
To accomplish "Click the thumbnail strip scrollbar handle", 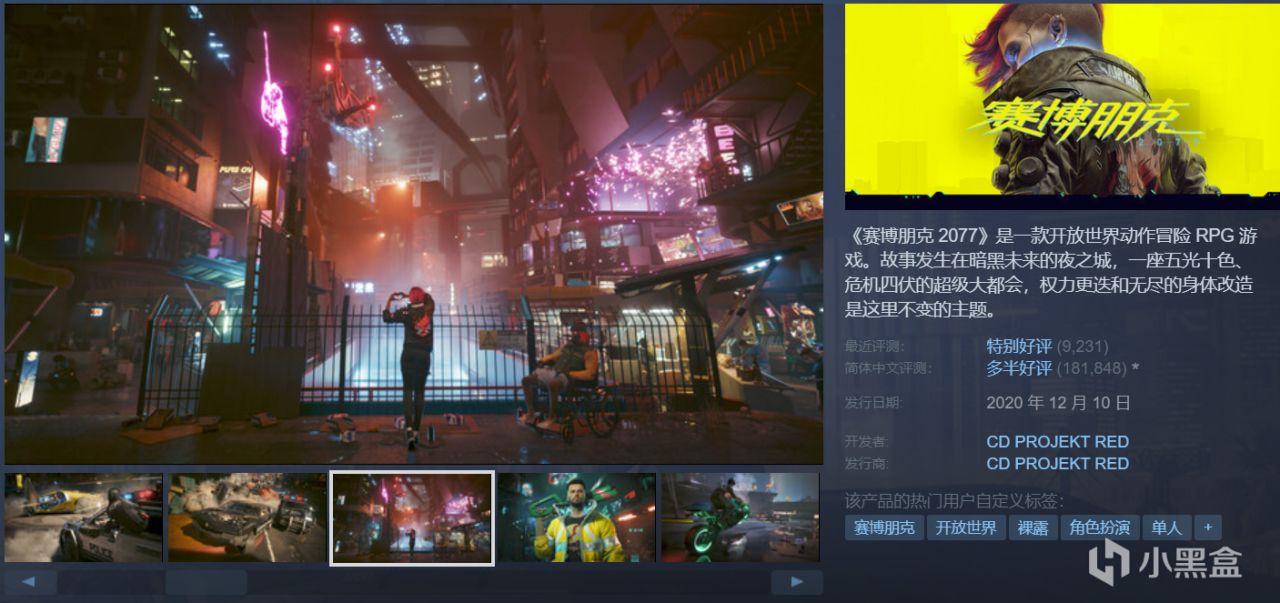I will [x=206, y=582].
